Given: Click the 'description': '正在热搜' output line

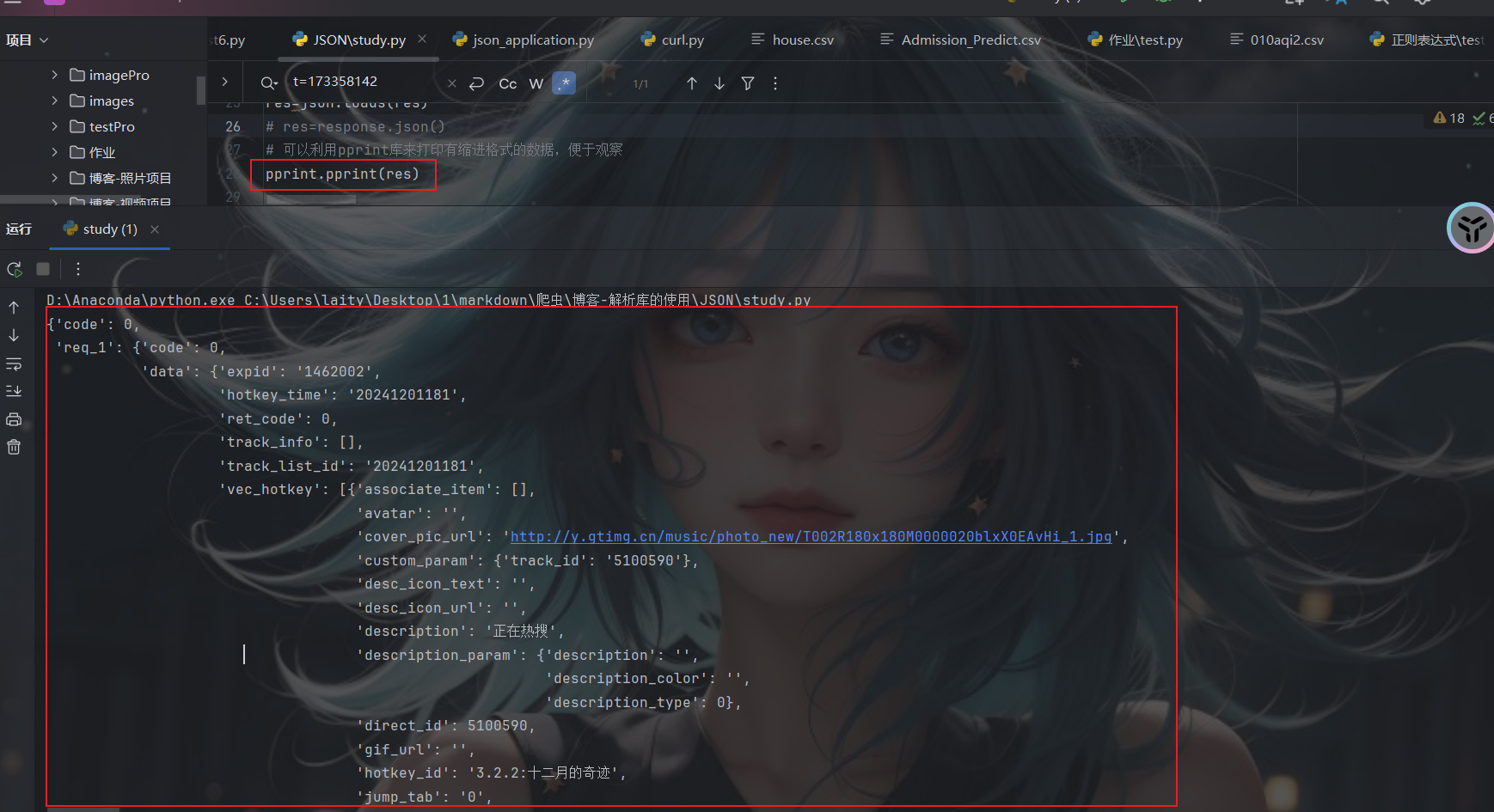Looking at the screenshot, I should (460, 631).
